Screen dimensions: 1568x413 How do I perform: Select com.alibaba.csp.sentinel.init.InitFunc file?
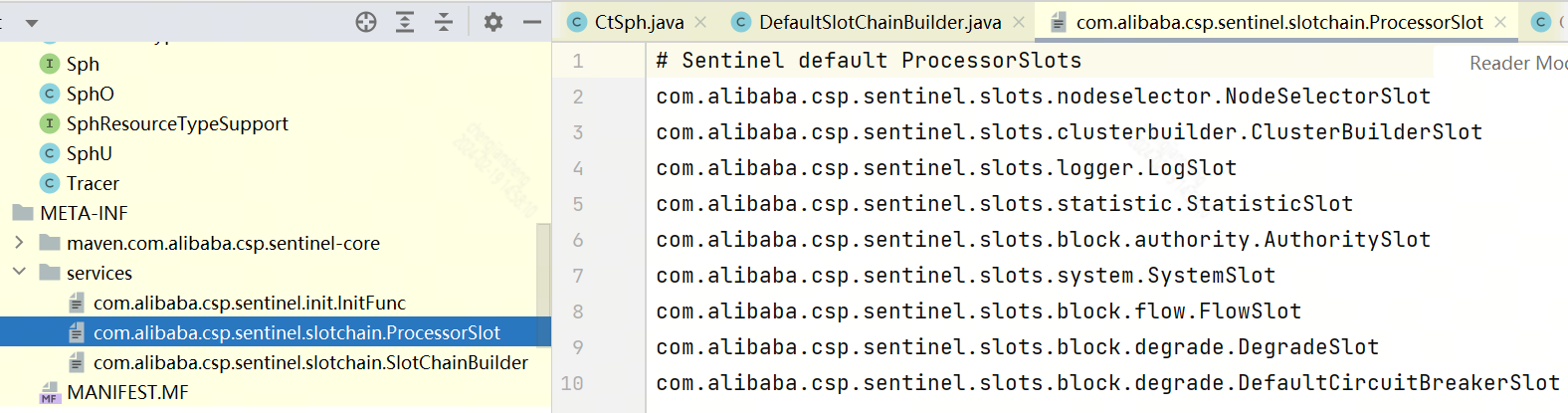(250, 303)
